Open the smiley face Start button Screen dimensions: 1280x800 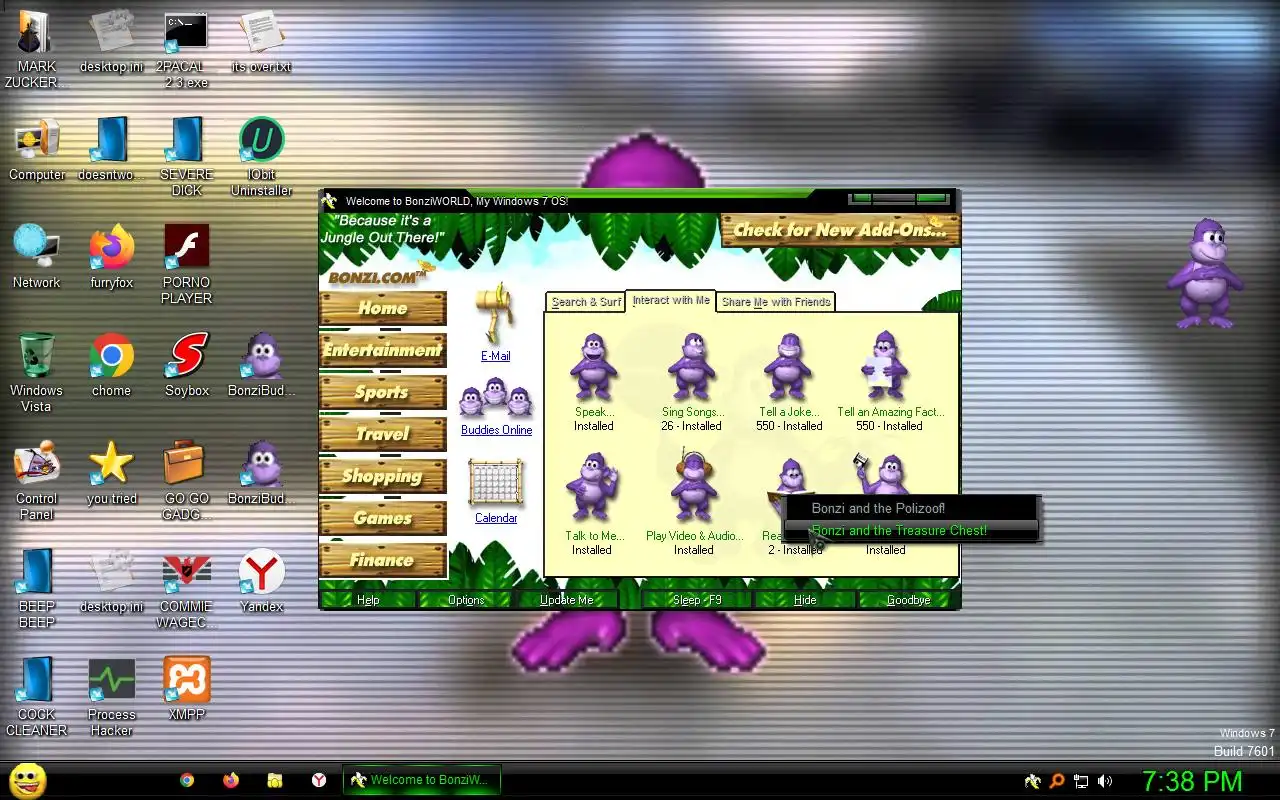pos(28,780)
